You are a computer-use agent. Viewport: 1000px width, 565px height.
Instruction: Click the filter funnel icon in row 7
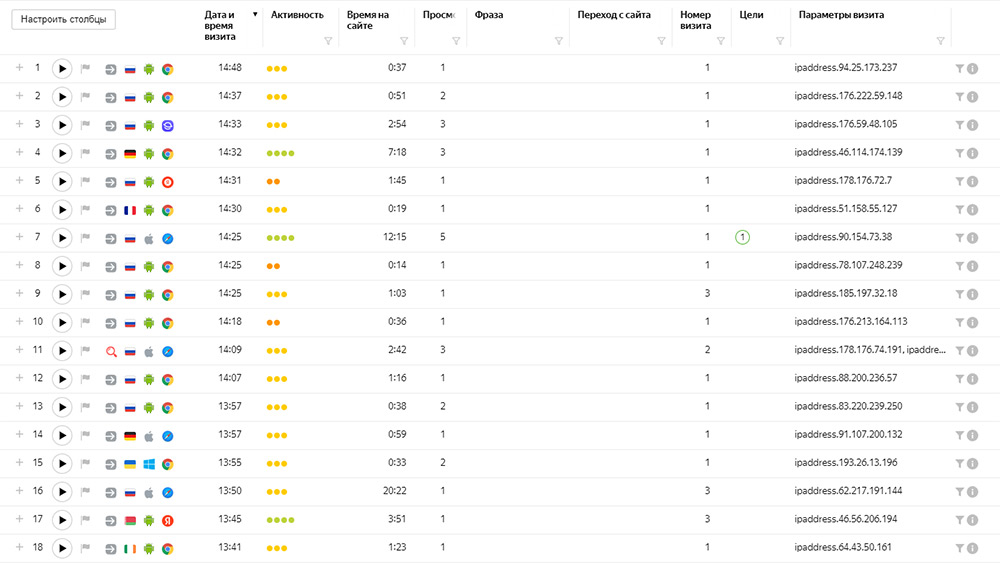[959, 238]
